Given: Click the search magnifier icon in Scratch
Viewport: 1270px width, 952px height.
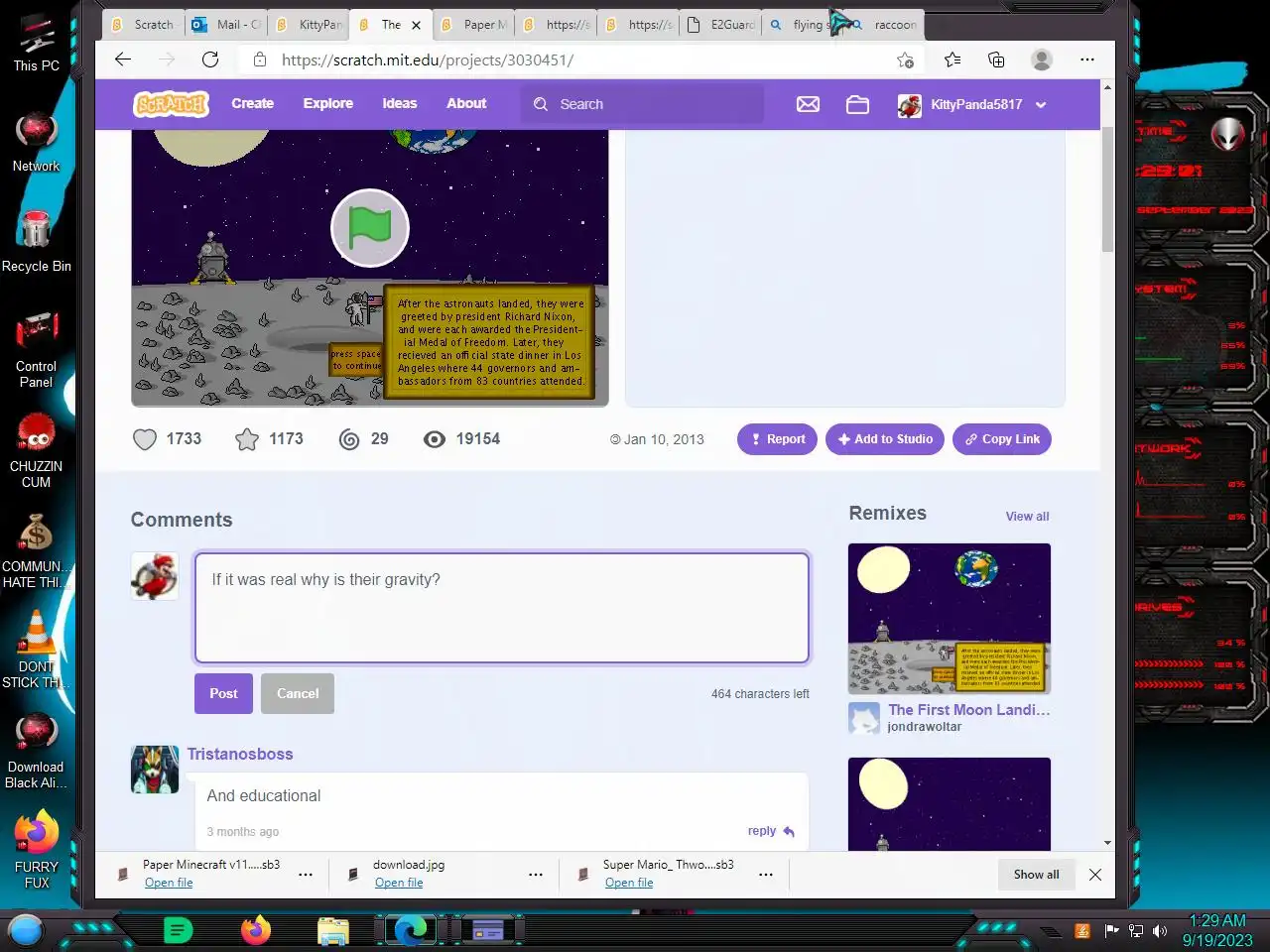Looking at the screenshot, I should pos(541,104).
